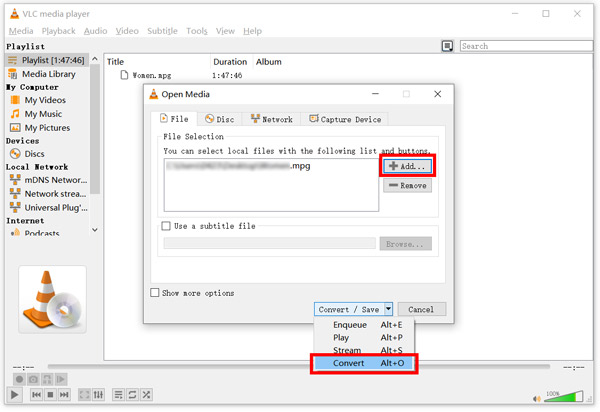
Task: Choose Stream from dropdown menu
Action: pos(364,350)
